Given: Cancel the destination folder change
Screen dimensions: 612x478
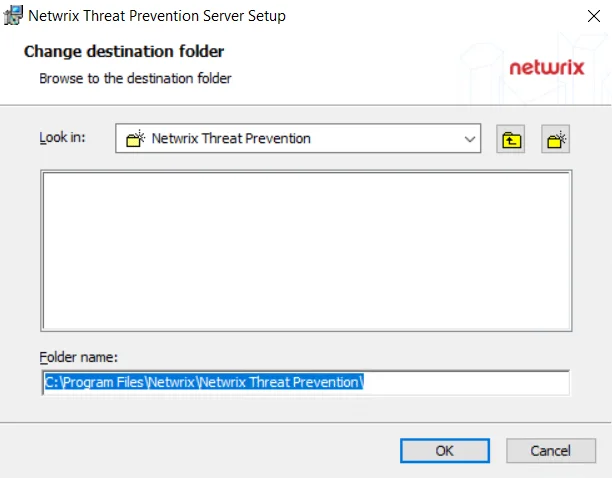Looking at the screenshot, I should (551, 451).
